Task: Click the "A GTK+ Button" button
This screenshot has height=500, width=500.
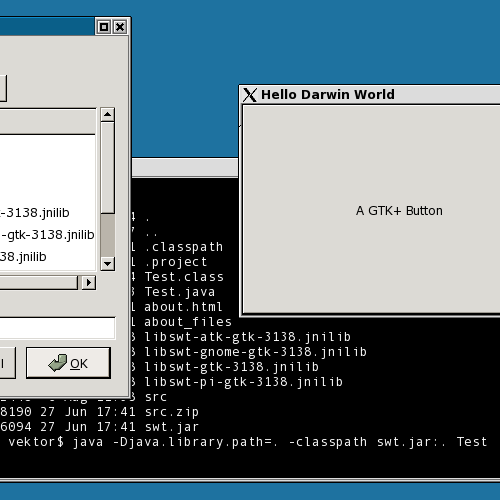Action: point(372,210)
